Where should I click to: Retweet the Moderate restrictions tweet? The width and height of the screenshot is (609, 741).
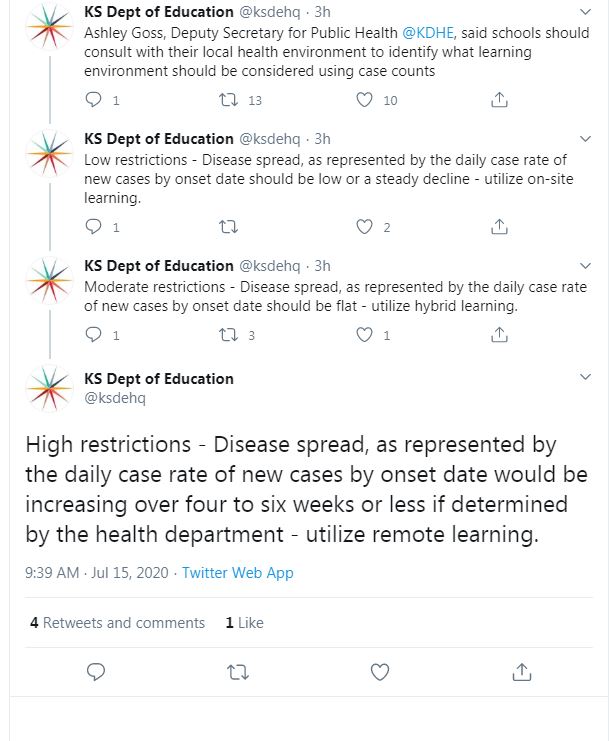coord(227,335)
